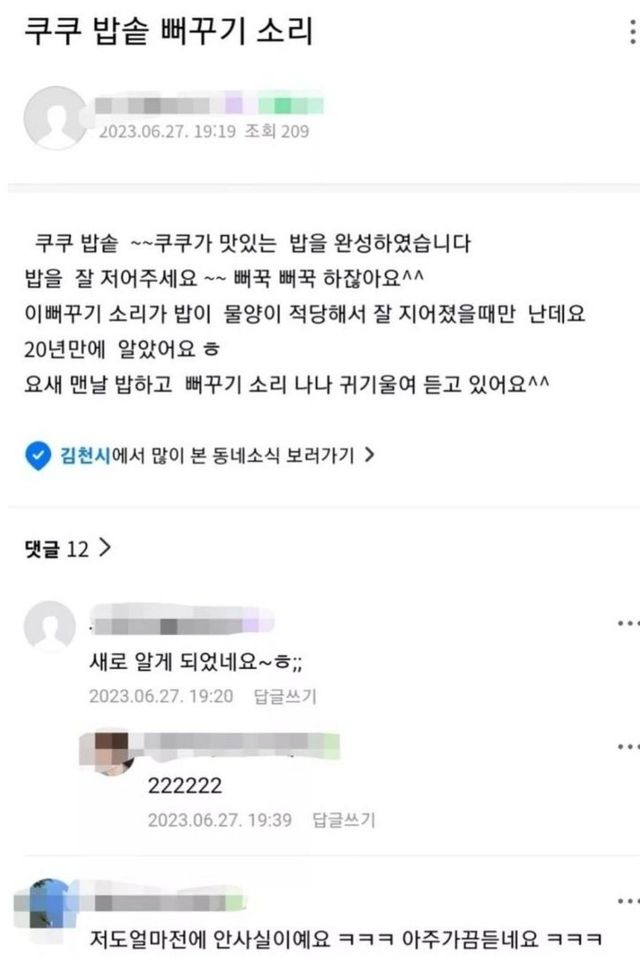Select the 댓글 12 comment count label
The height and width of the screenshot is (977, 640).
click(x=57, y=549)
